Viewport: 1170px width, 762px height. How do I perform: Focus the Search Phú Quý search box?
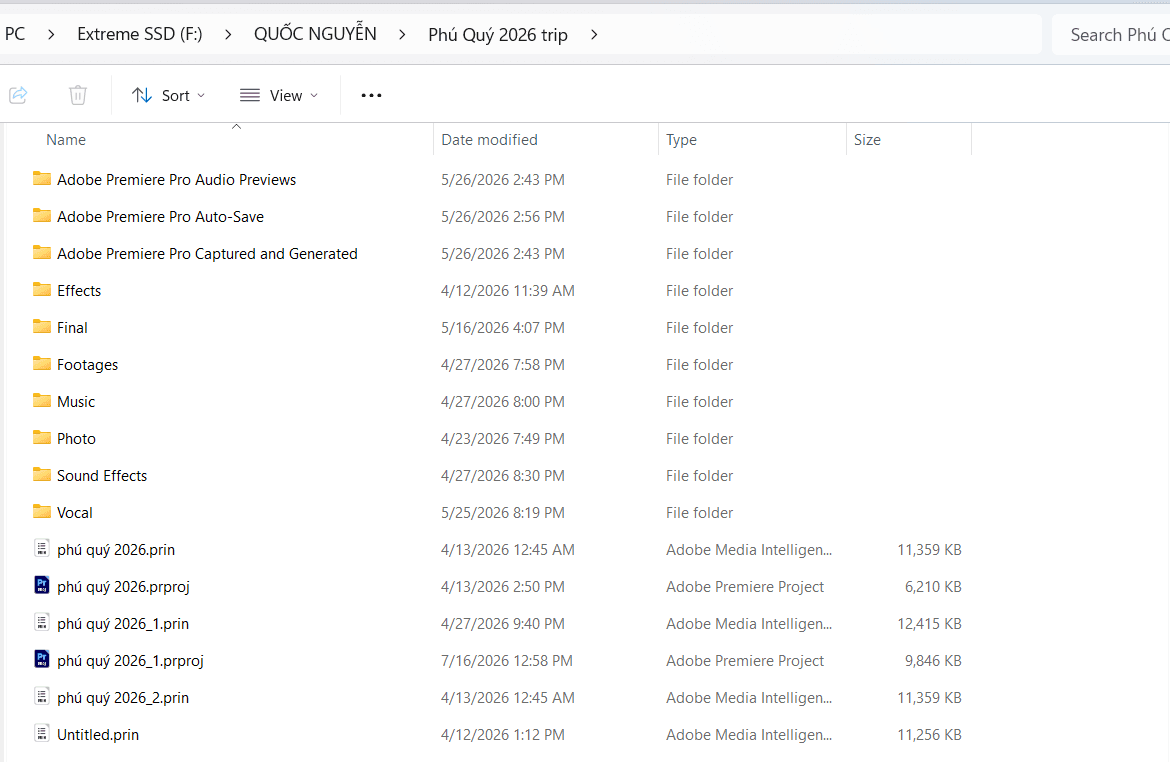[x=1111, y=34]
